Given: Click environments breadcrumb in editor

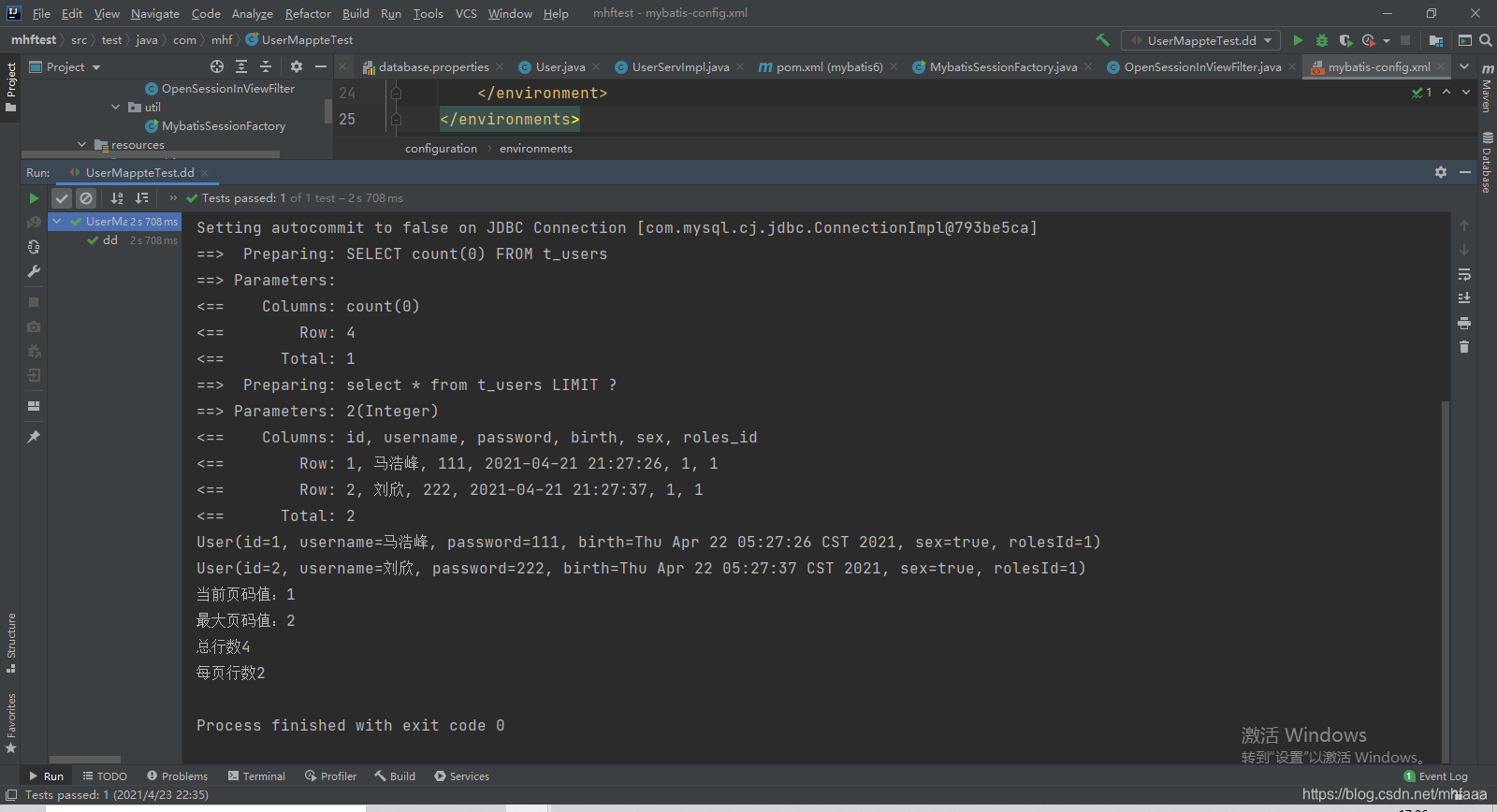Looking at the screenshot, I should click(x=536, y=149).
